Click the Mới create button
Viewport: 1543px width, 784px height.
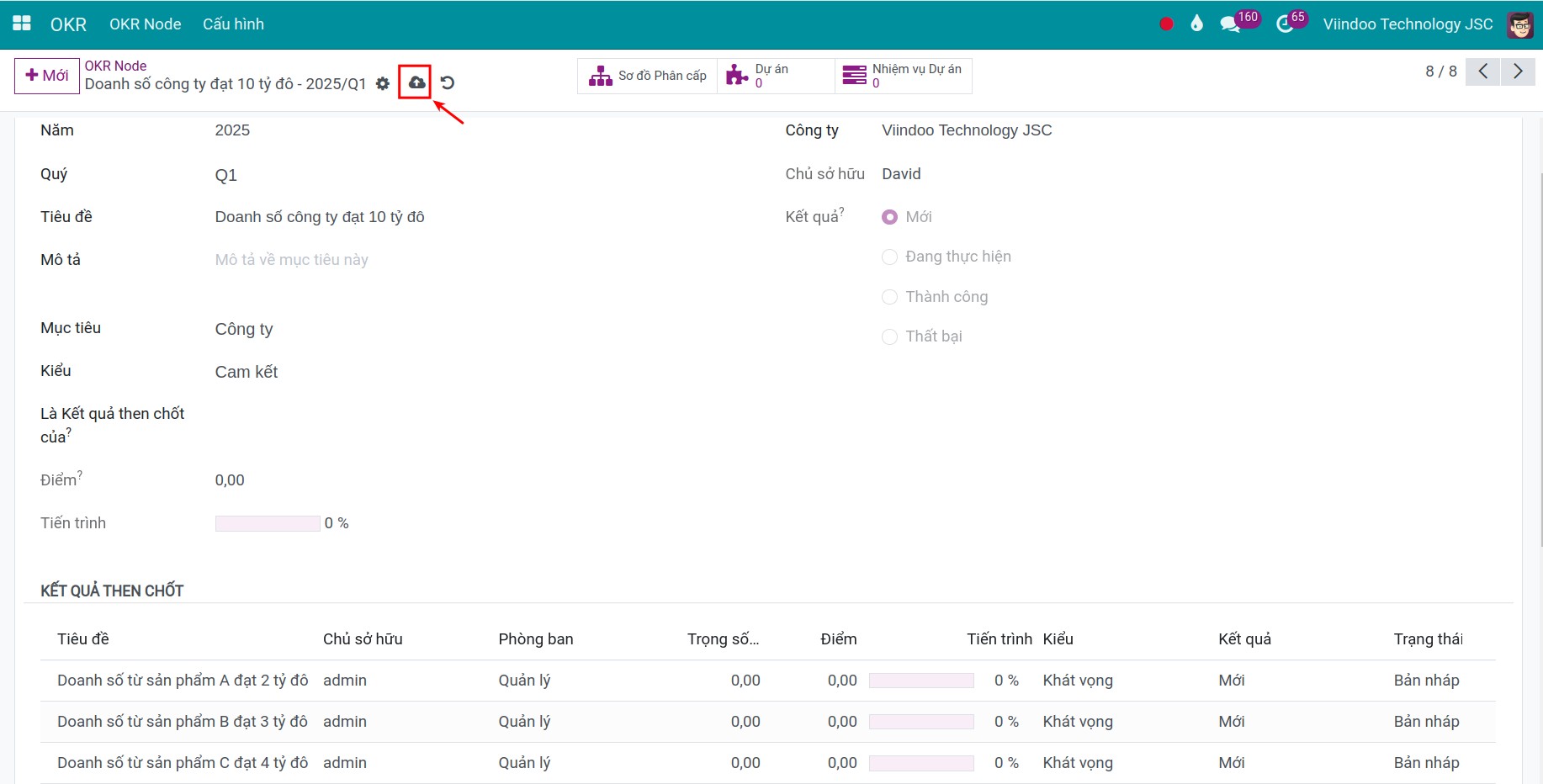(47, 76)
